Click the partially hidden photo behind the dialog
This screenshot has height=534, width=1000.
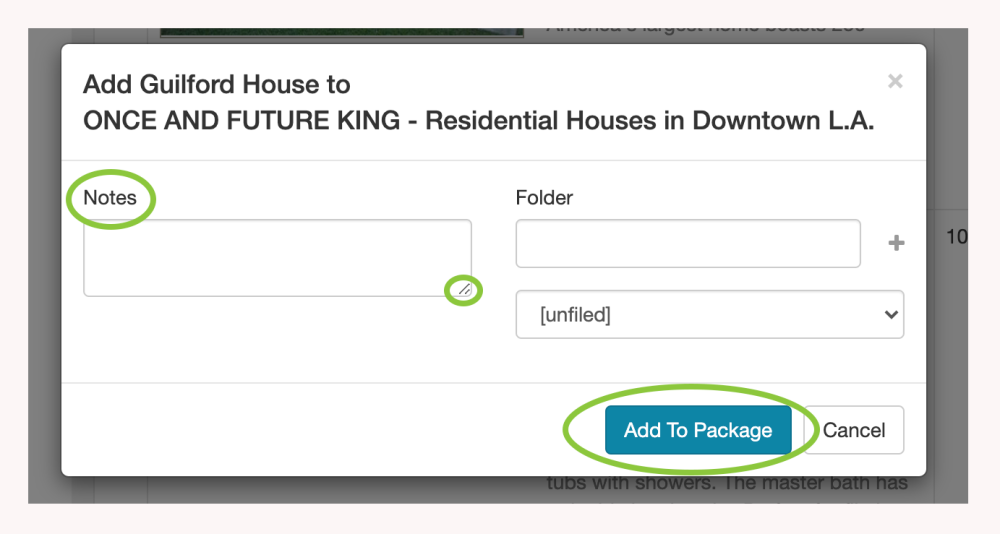point(341,34)
